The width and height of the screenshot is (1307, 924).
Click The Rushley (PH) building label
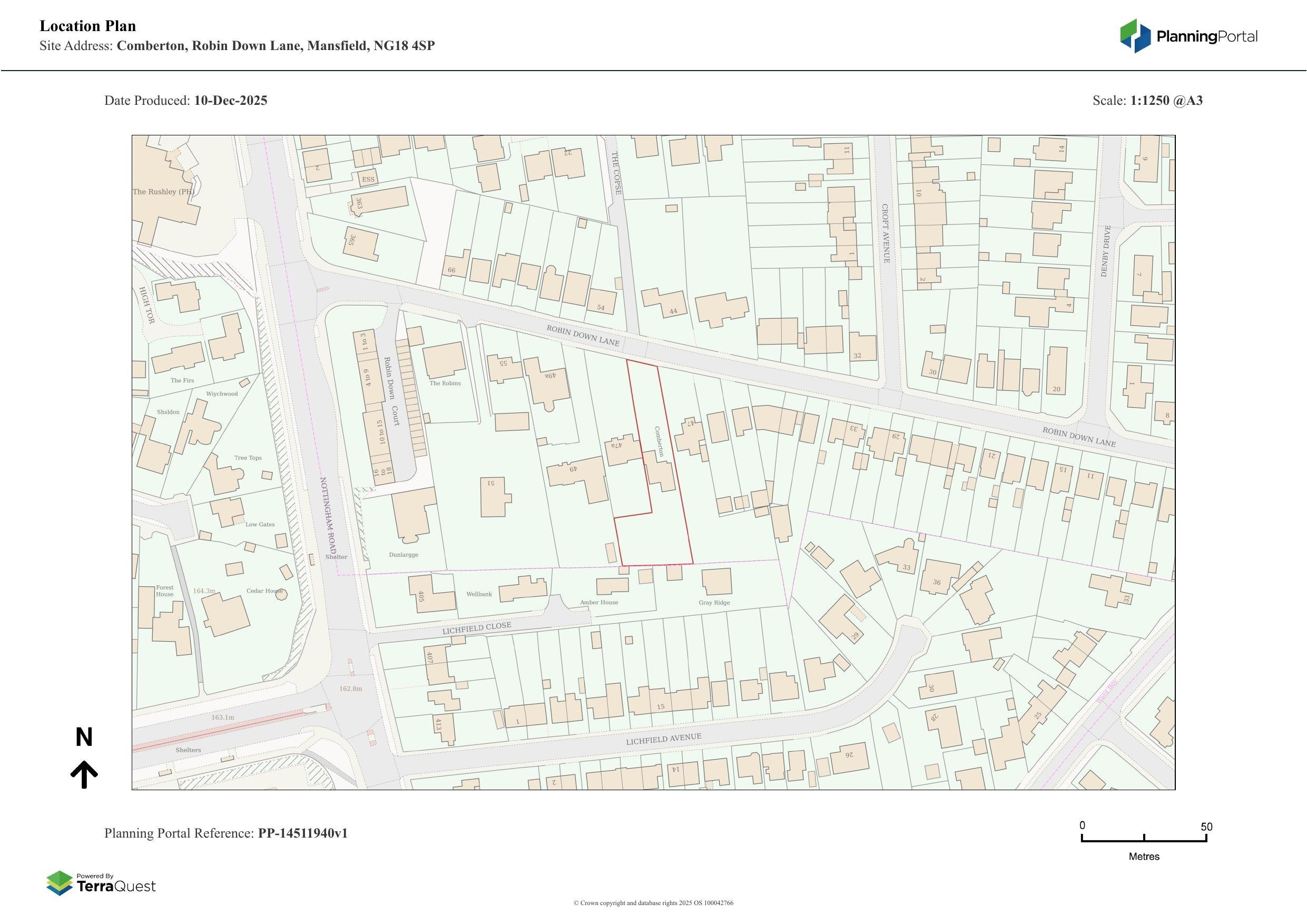163,192
